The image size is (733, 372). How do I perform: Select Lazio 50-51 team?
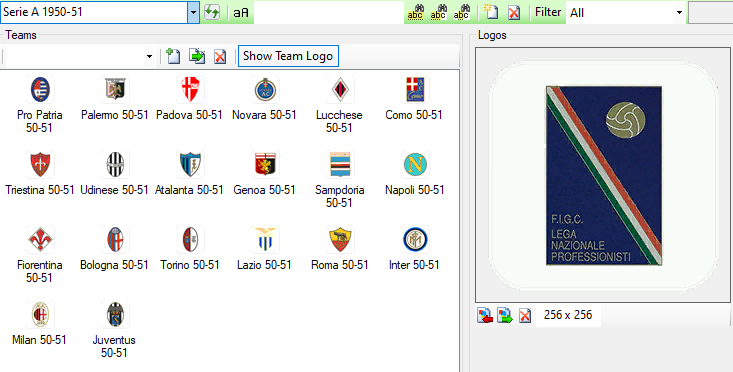click(x=264, y=249)
